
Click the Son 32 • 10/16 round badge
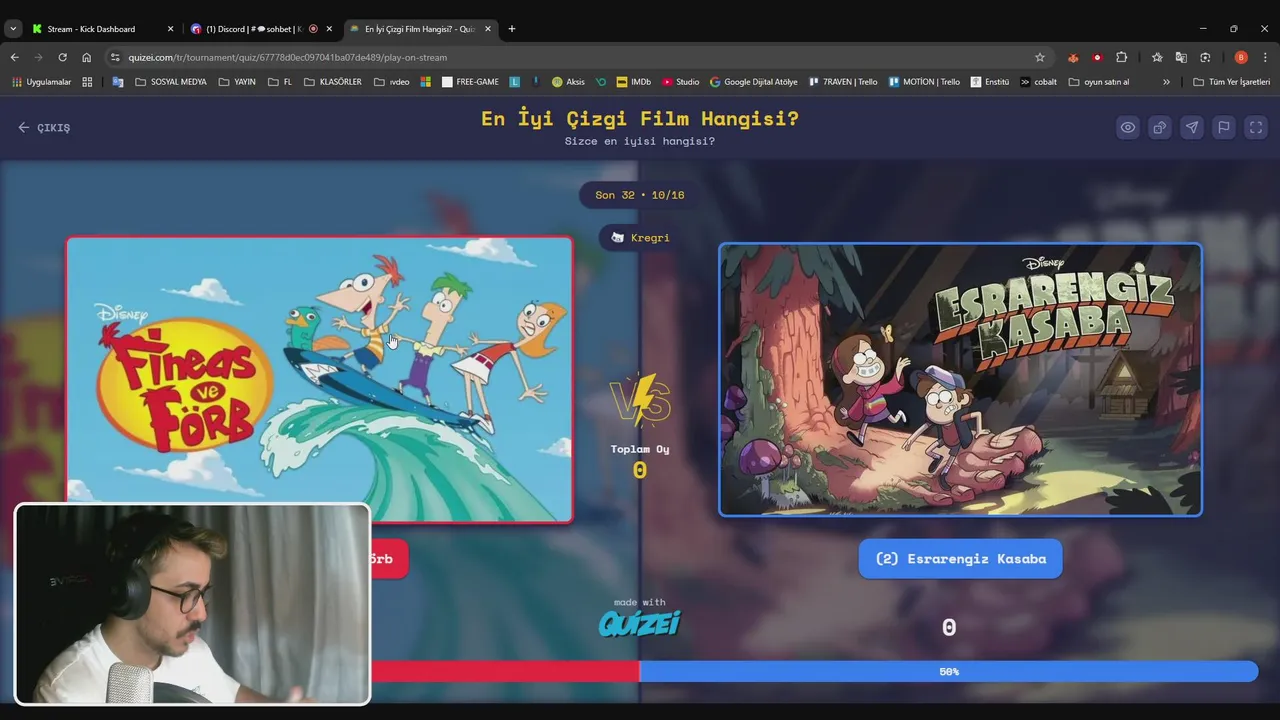click(x=640, y=195)
